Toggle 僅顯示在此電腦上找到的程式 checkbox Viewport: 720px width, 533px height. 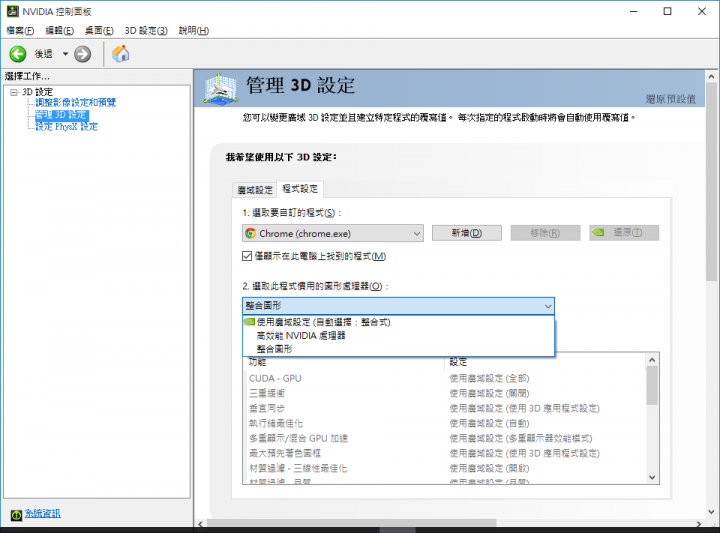pos(247,256)
